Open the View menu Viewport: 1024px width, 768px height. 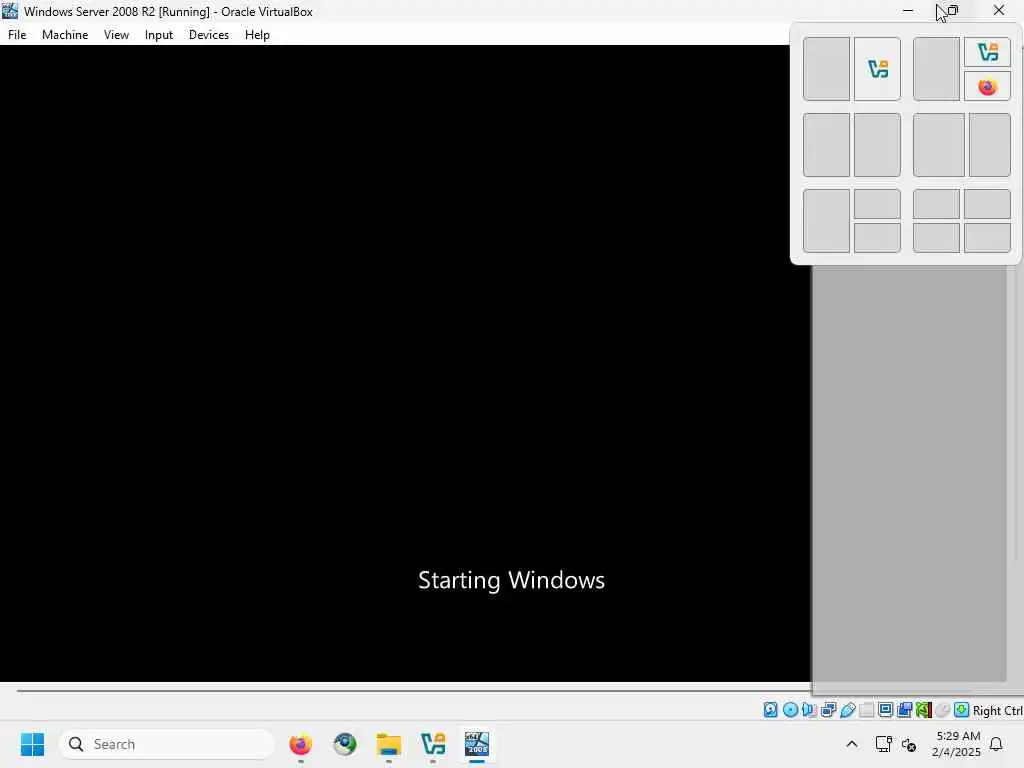pyautogui.click(x=116, y=35)
